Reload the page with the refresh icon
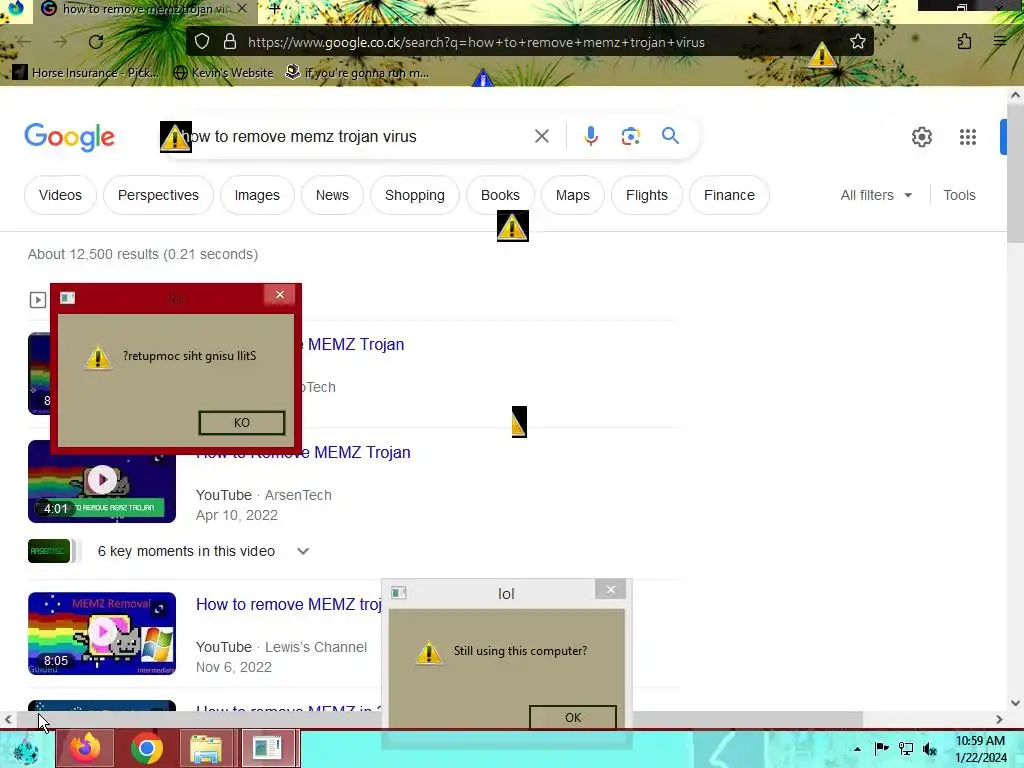The height and width of the screenshot is (768, 1024). click(96, 42)
